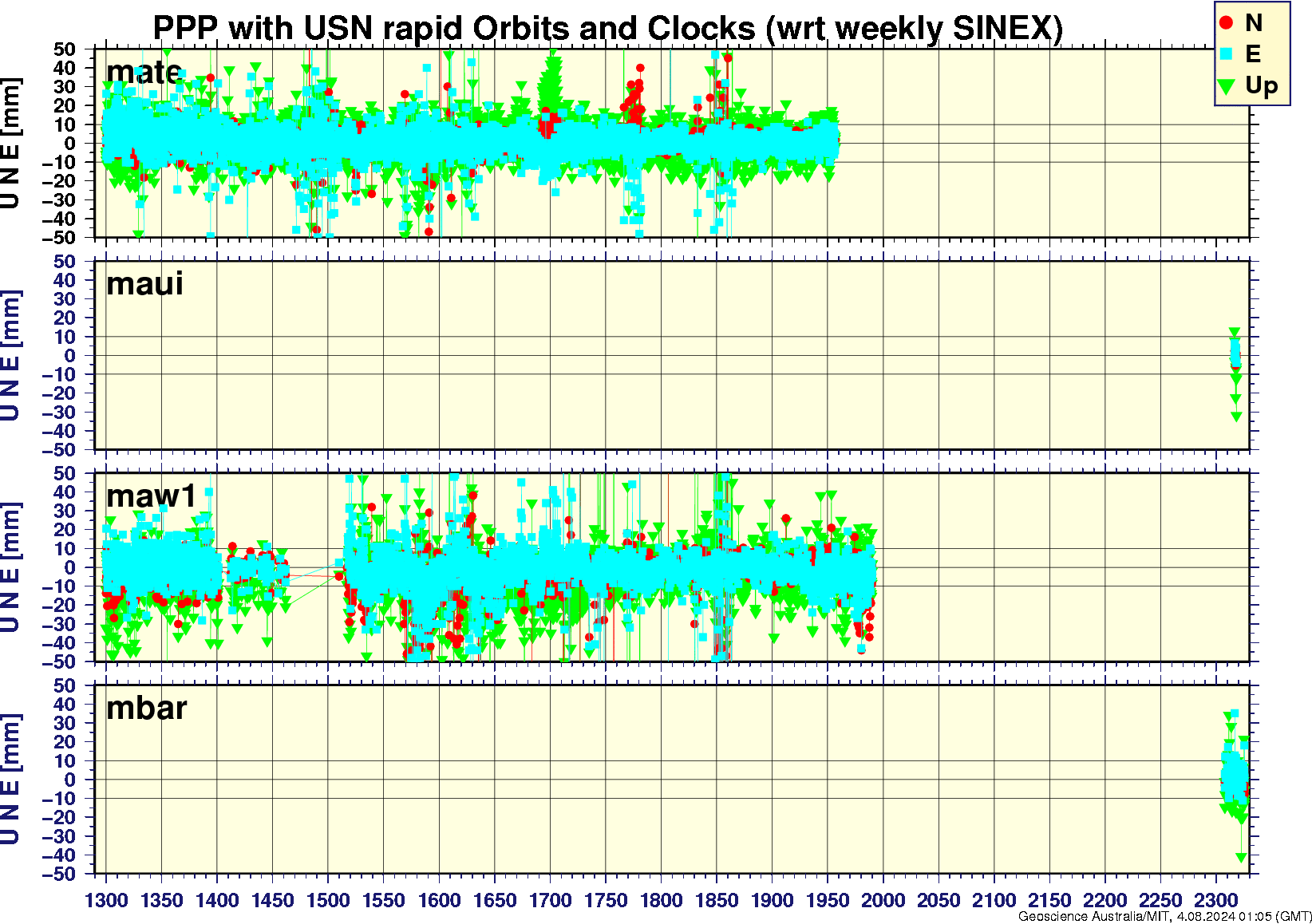Click the 1500 x-axis tick label
The height and width of the screenshot is (924, 1312).
328,900
